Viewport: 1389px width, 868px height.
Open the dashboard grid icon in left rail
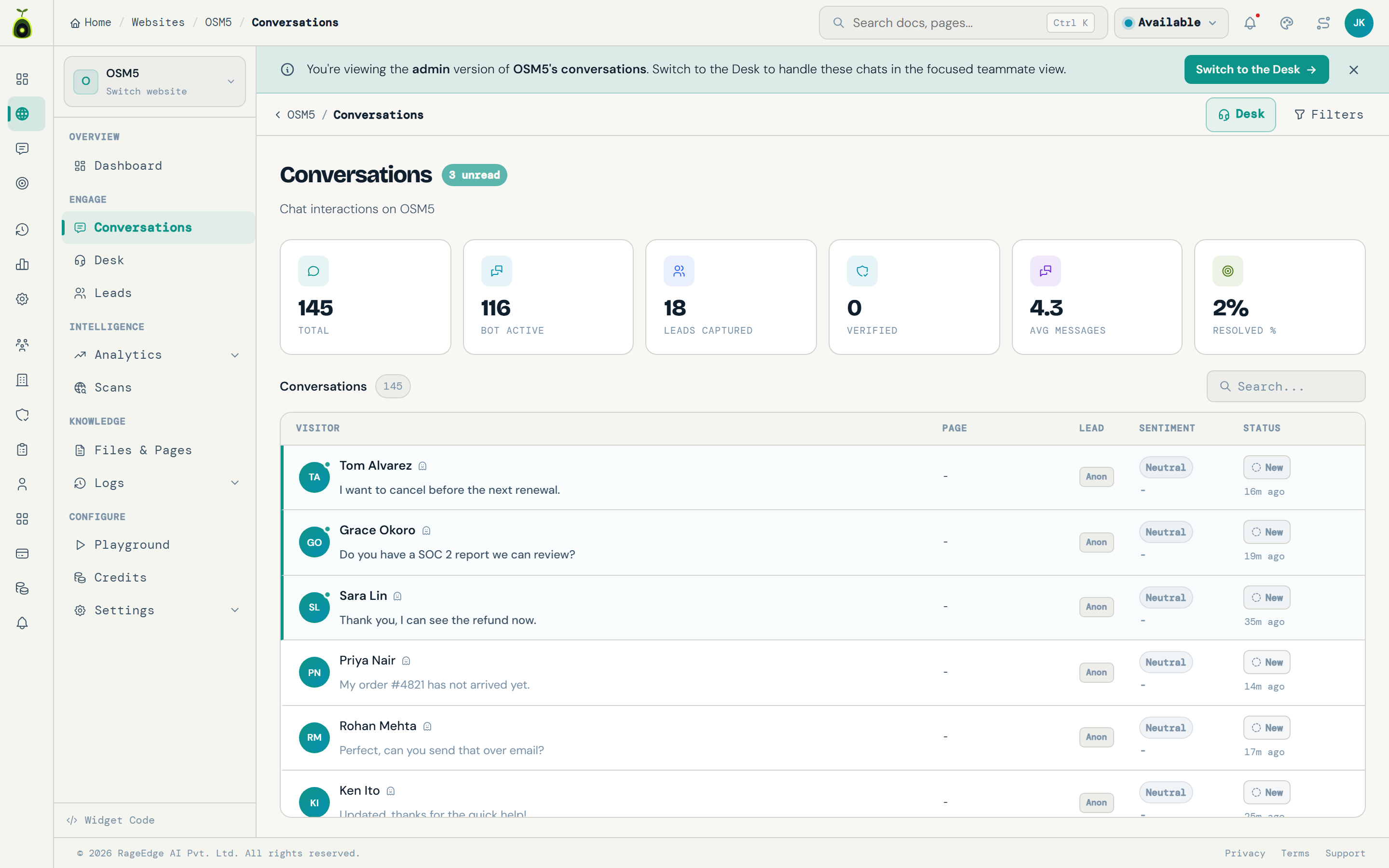[22, 79]
